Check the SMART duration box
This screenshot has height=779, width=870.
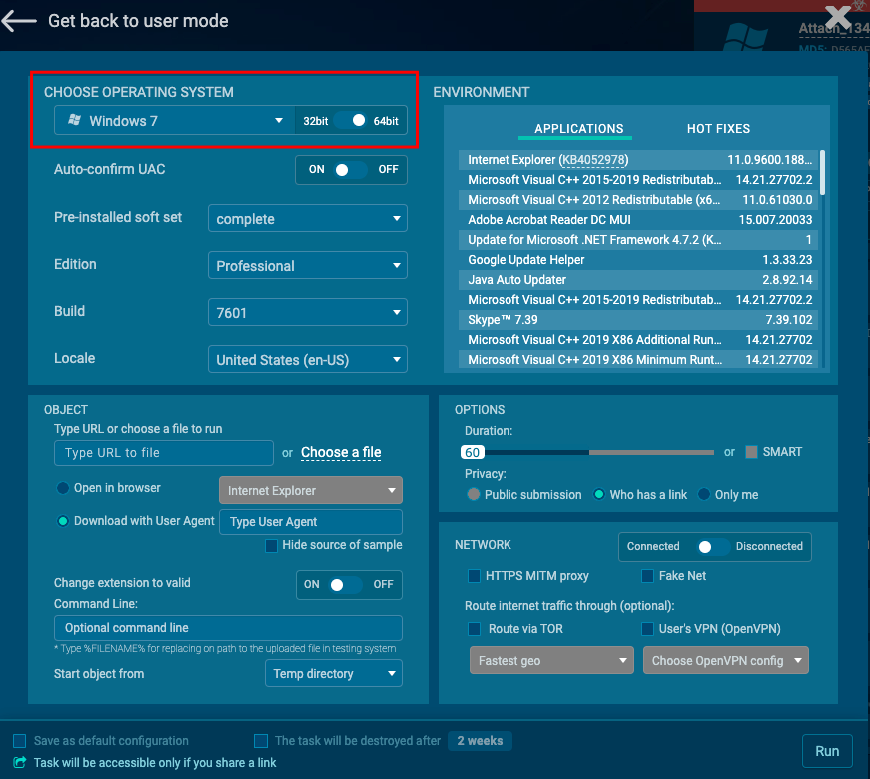(x=751, y=452)
